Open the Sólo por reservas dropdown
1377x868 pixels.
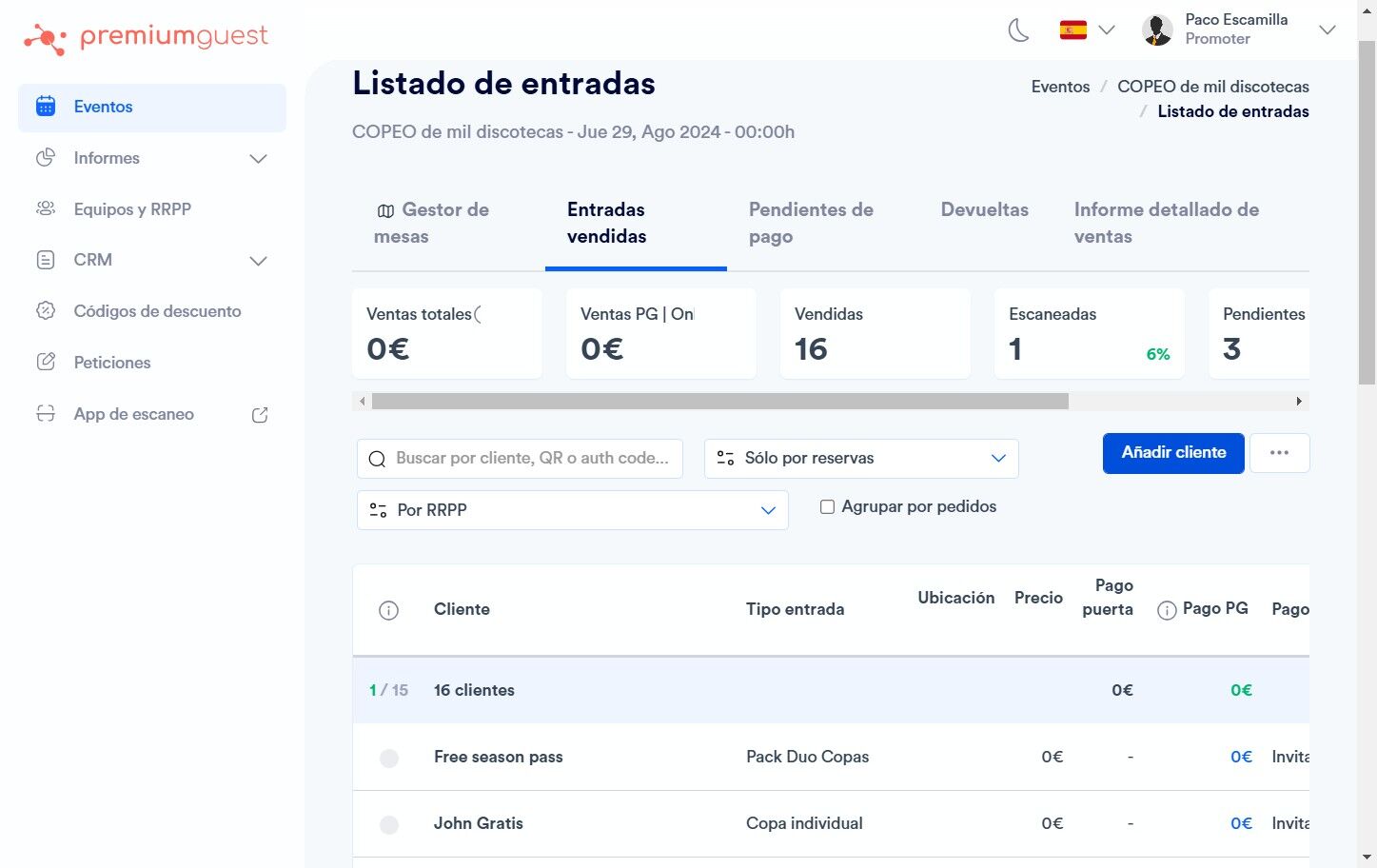point(861,459)
